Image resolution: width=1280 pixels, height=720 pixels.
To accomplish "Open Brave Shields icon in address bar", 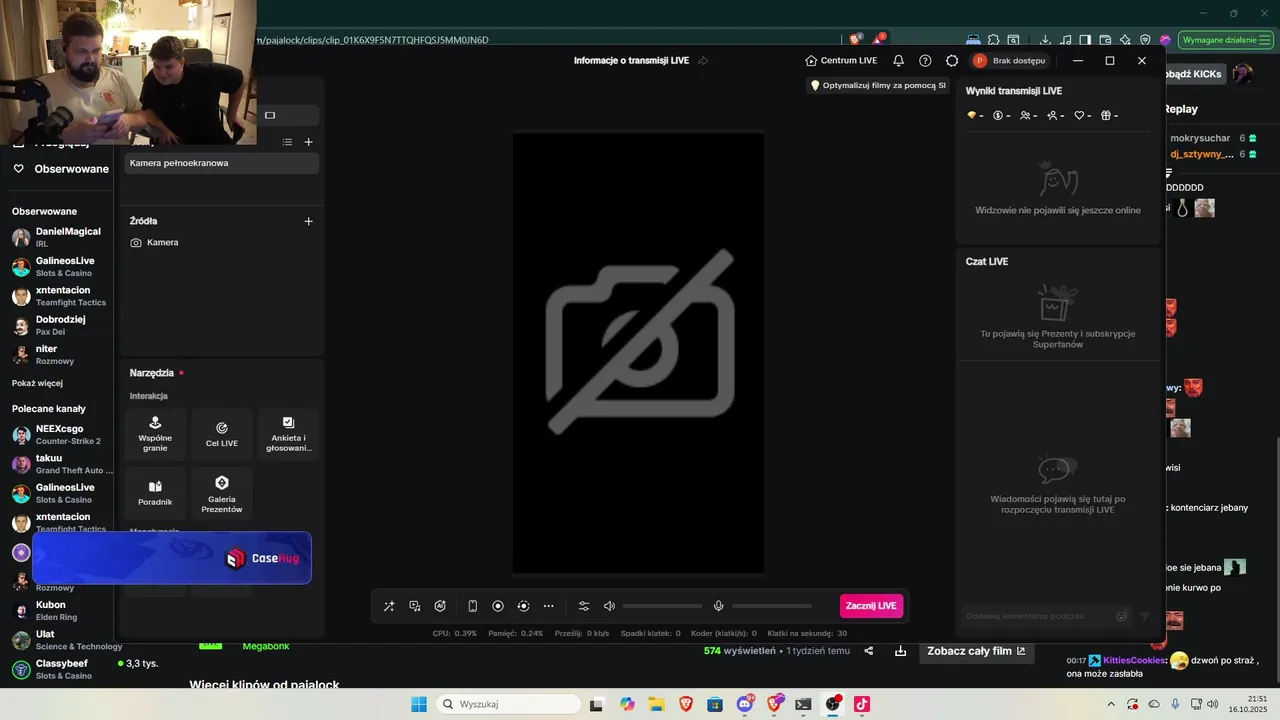I will tap(856, 40).
